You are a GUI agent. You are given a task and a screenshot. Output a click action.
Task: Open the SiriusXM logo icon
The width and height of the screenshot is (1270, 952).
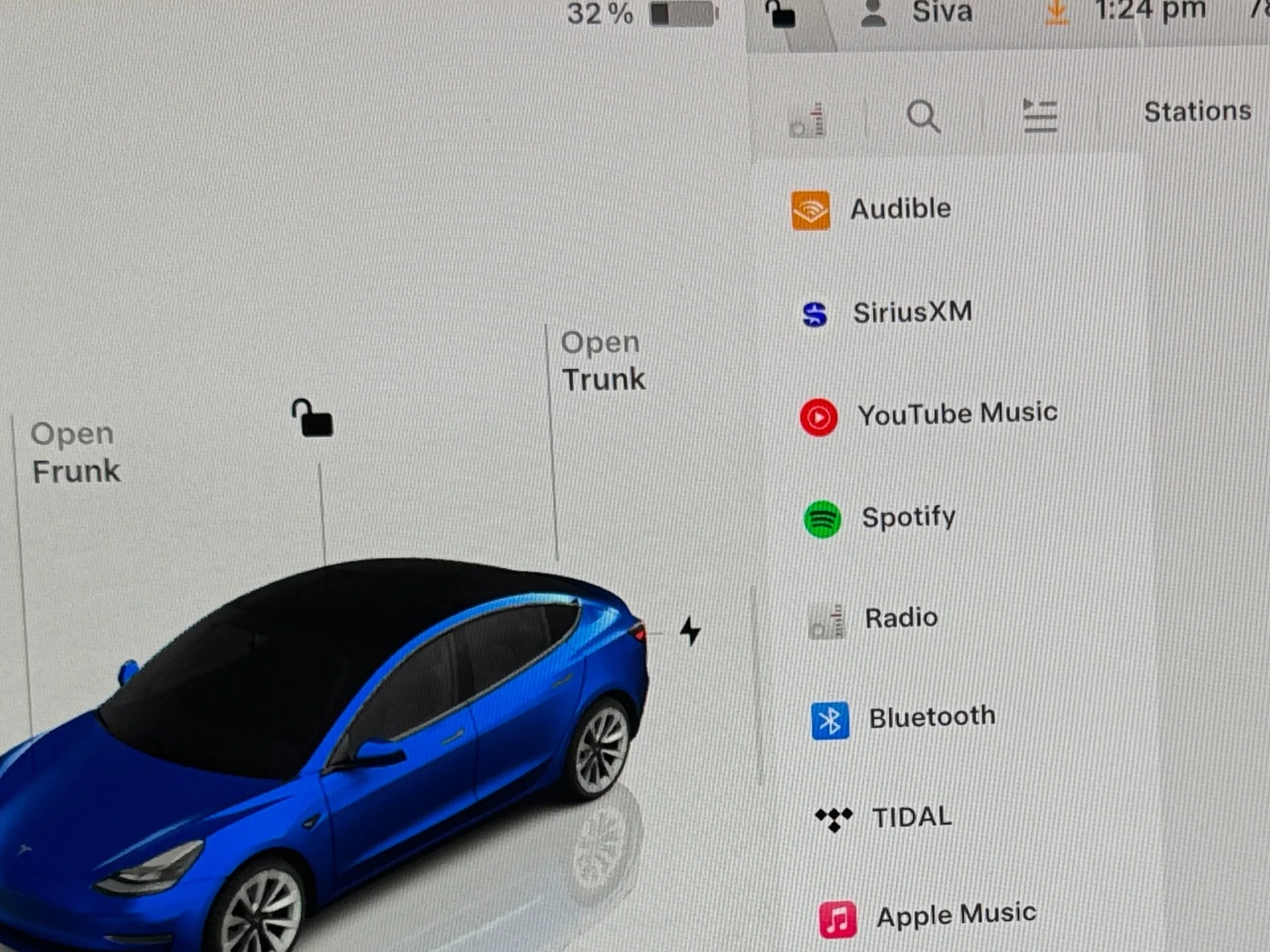[x=814, y=314]
